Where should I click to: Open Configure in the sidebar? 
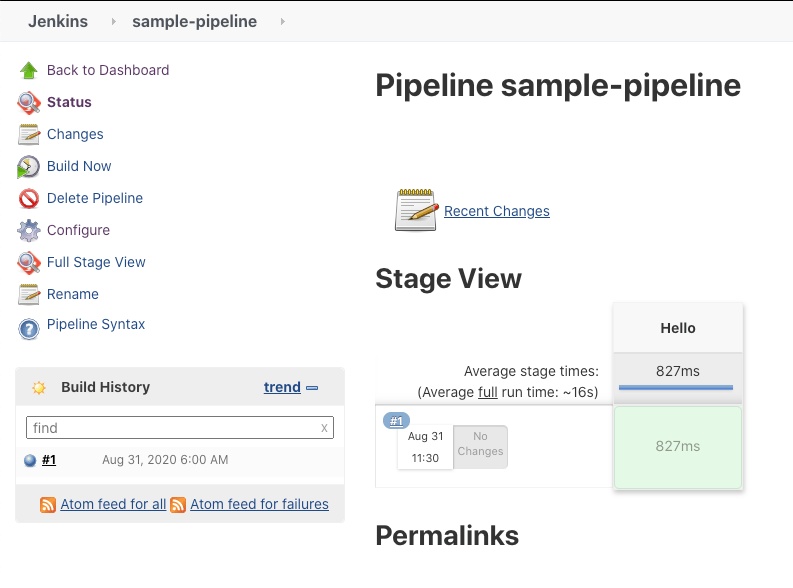(78, 230)
